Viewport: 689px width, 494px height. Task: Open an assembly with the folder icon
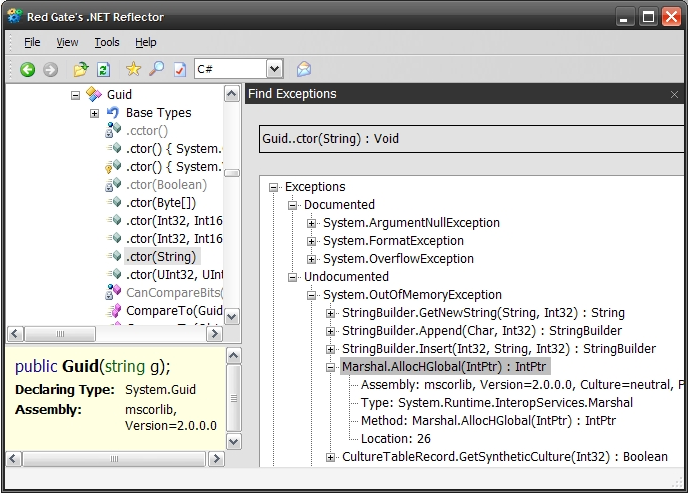[x=81, y=69]
